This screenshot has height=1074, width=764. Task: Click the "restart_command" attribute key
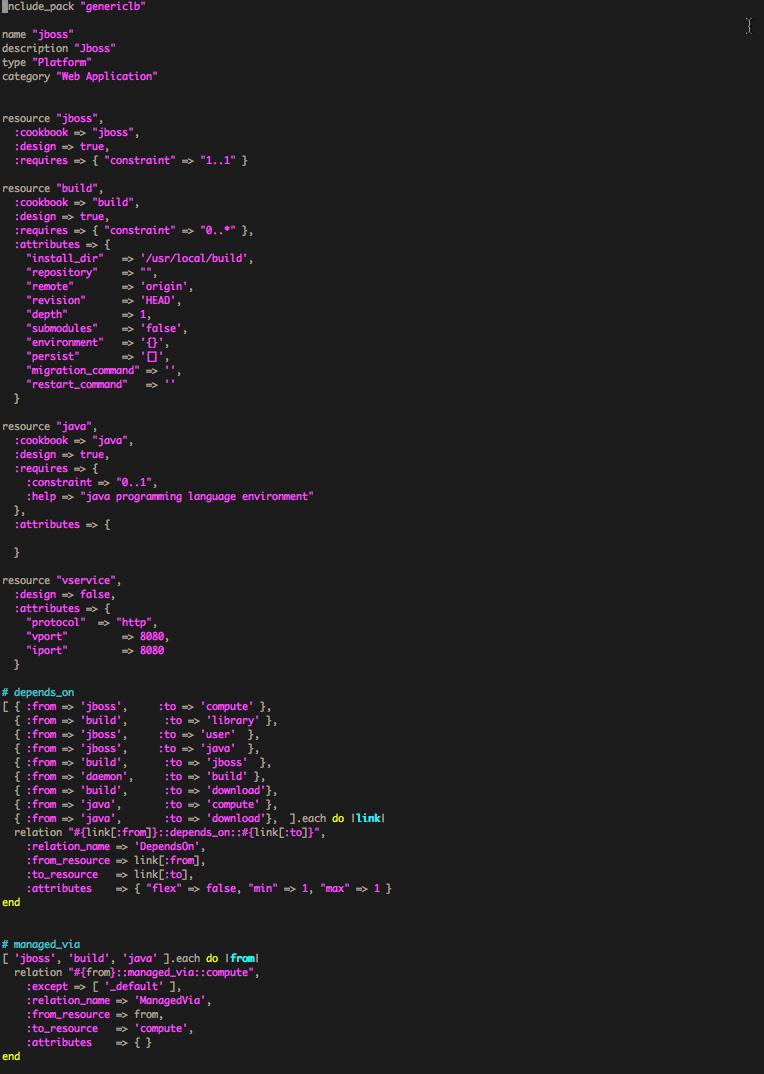pyautogui.click(x=77, y=384)
